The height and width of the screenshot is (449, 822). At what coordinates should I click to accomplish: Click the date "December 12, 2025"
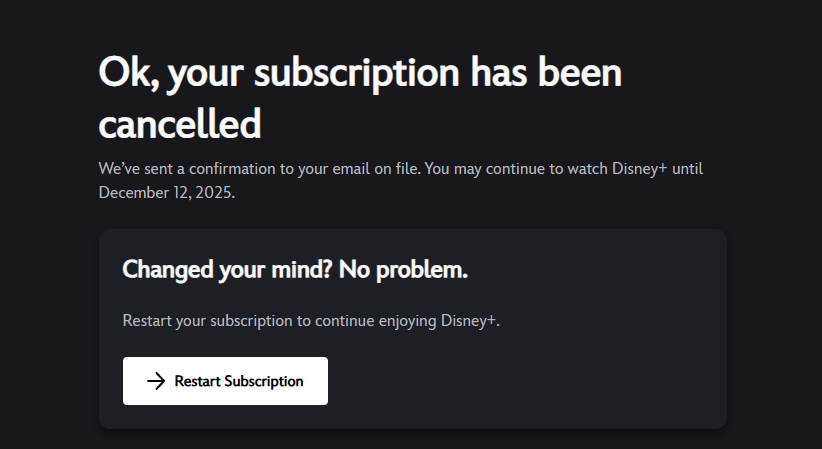pos(165,193)
